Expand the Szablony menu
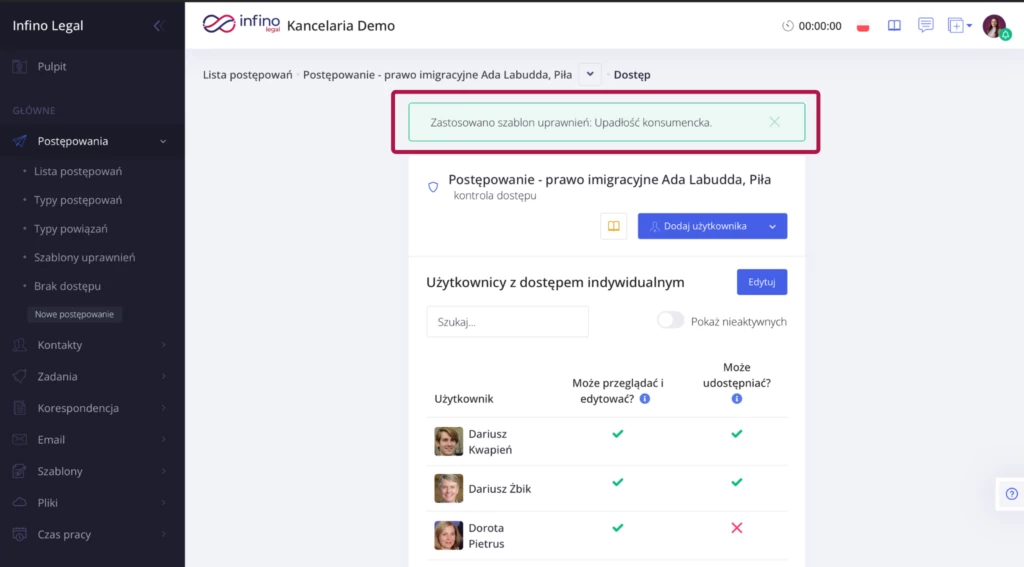Image resolution: width=1024 pixels, height=567 pixels. point(163,471)
